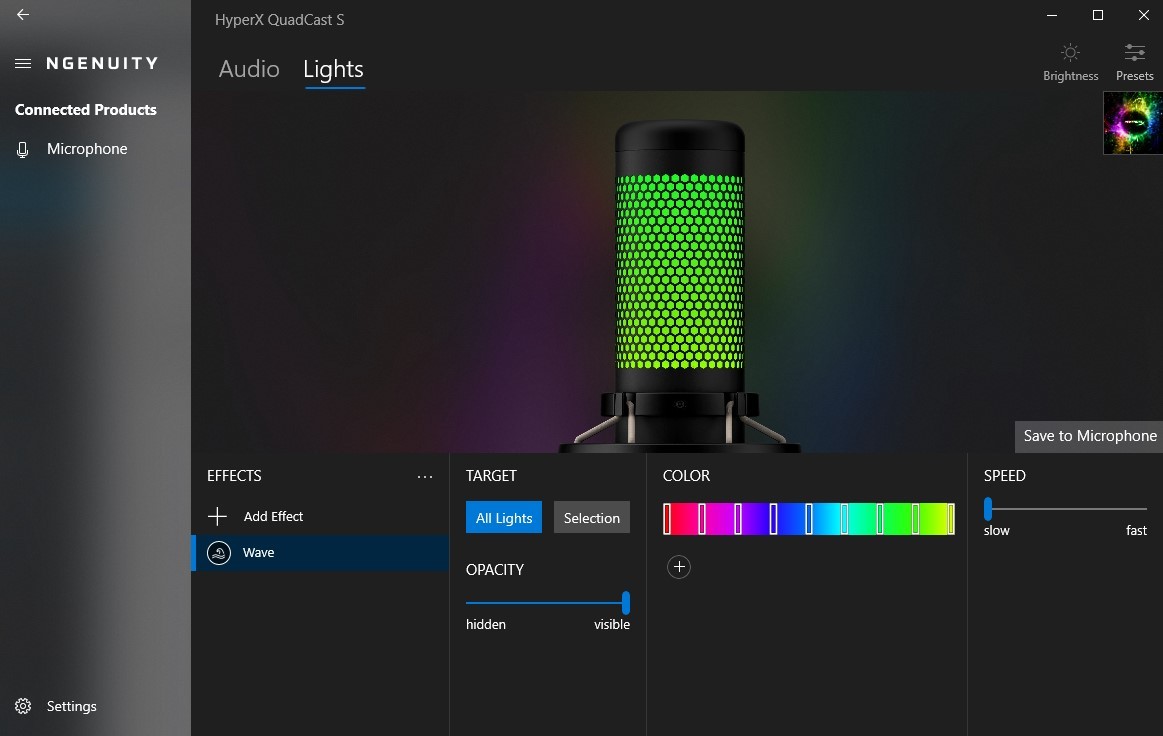The height and width of the screenshot is (736, 1163).
Task: Open the Presets panel
Action: [1134, 62]
